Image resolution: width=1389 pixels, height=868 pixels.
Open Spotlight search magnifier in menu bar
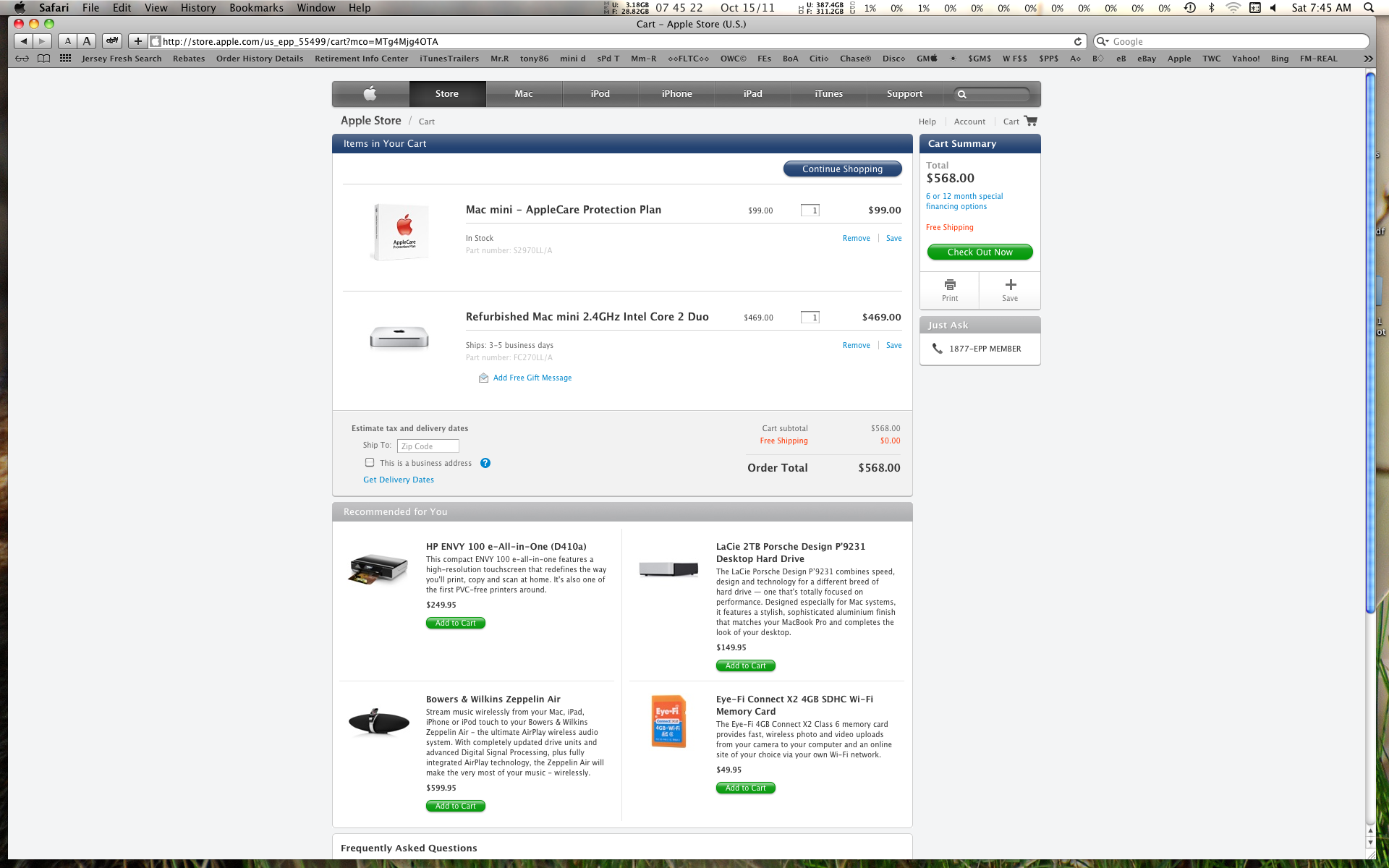click(1368, 8)
